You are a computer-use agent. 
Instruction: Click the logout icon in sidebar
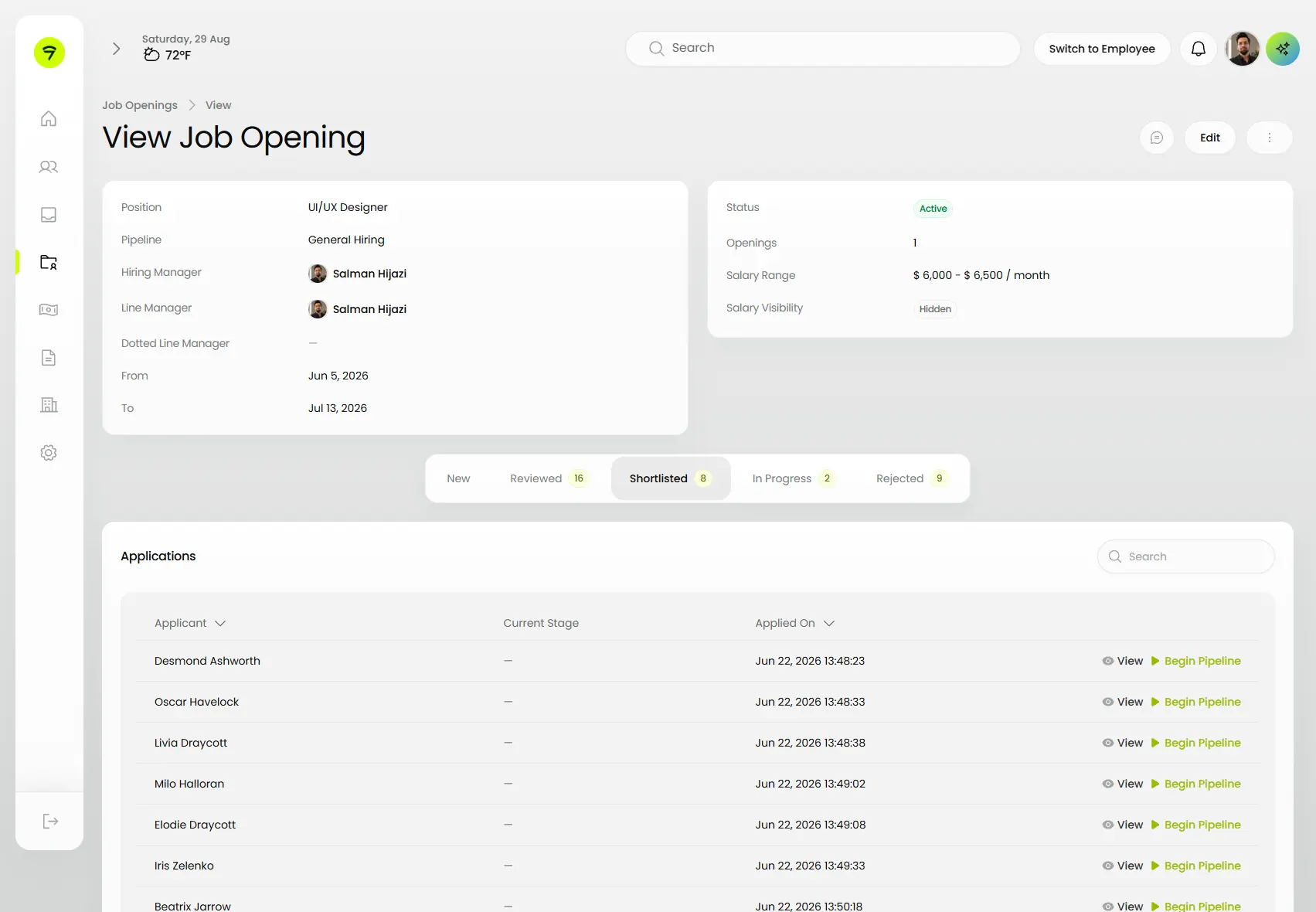pyautogui.click(x=50, y=821)
